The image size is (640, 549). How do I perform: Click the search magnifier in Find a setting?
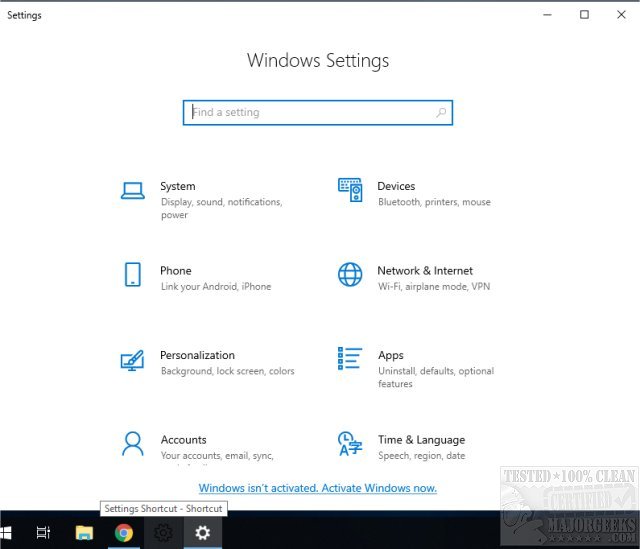click(441, 113)
